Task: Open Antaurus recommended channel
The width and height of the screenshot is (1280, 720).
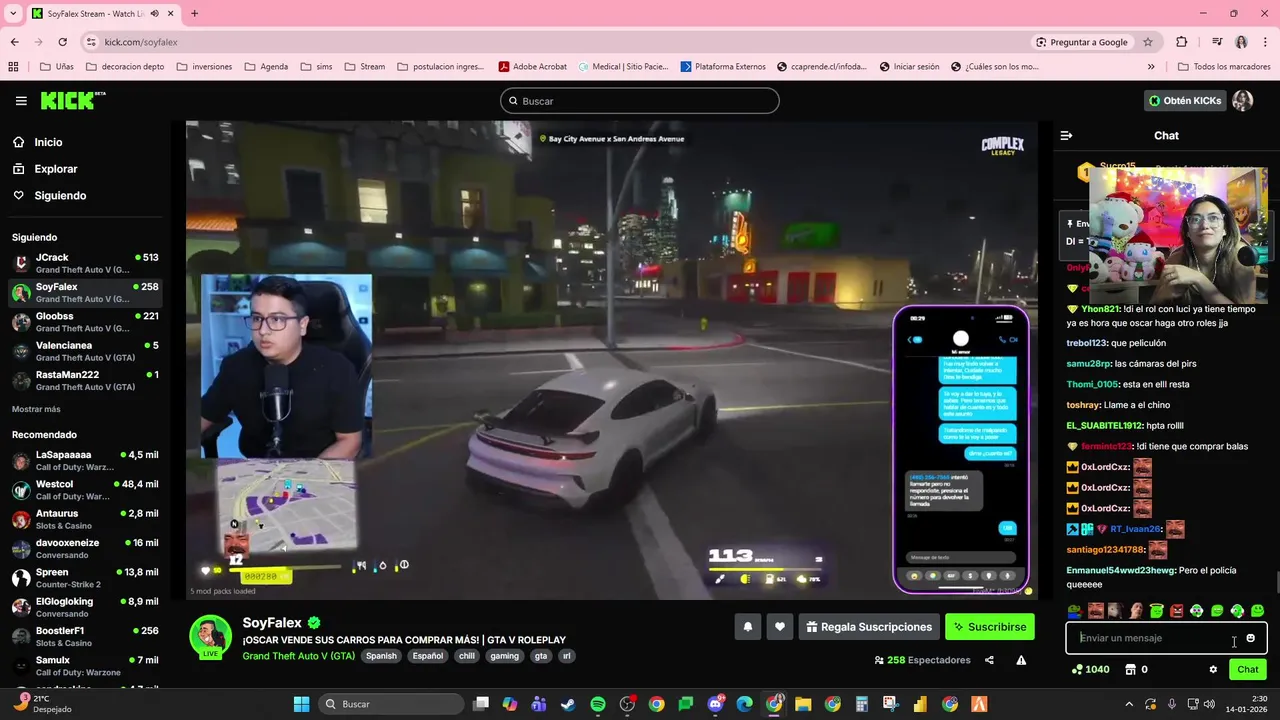Action: pos(85,519)
